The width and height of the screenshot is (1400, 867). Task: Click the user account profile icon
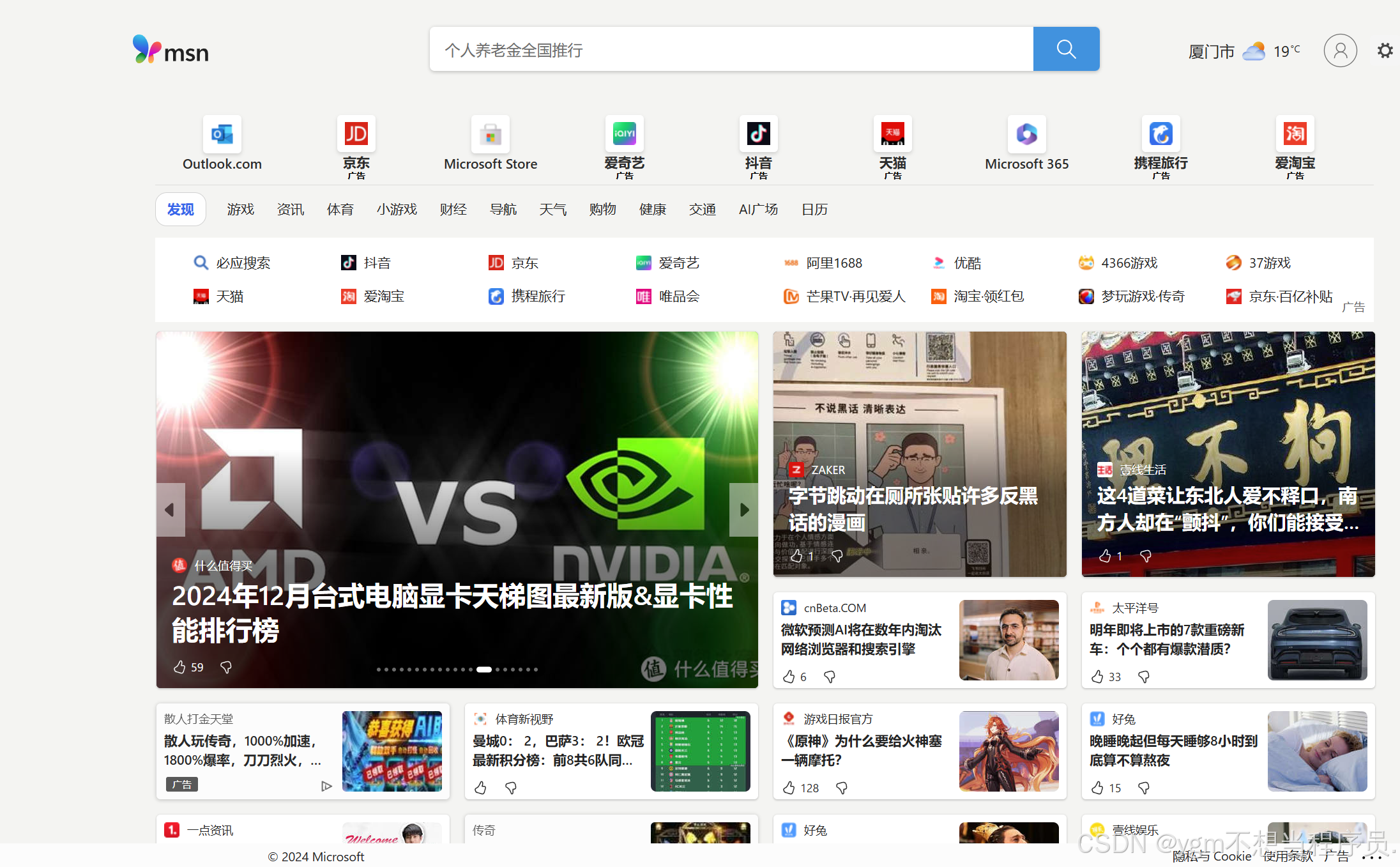1340,50
